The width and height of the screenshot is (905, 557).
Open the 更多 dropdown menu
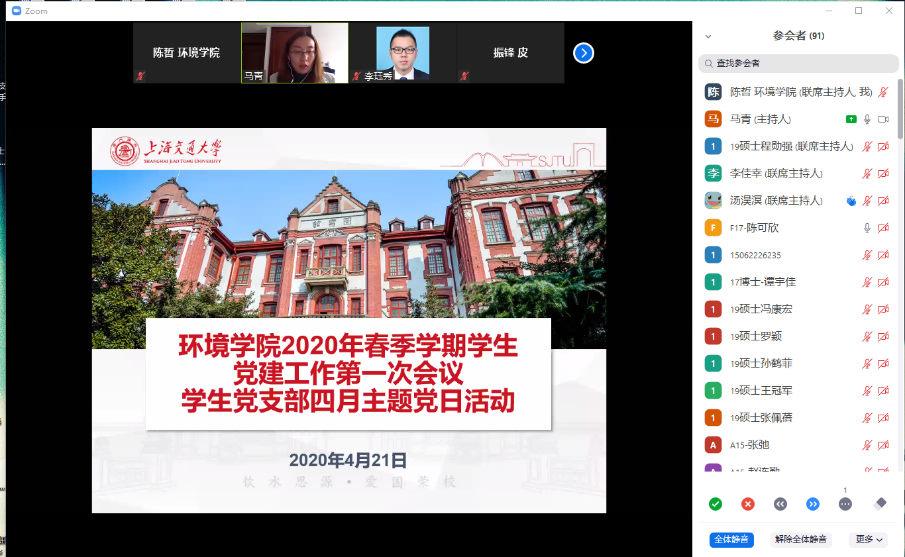coord(870,540)
